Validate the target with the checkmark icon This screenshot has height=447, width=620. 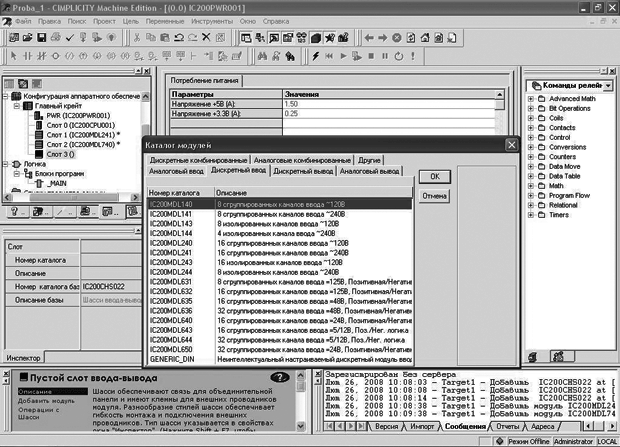coord(70,38)
